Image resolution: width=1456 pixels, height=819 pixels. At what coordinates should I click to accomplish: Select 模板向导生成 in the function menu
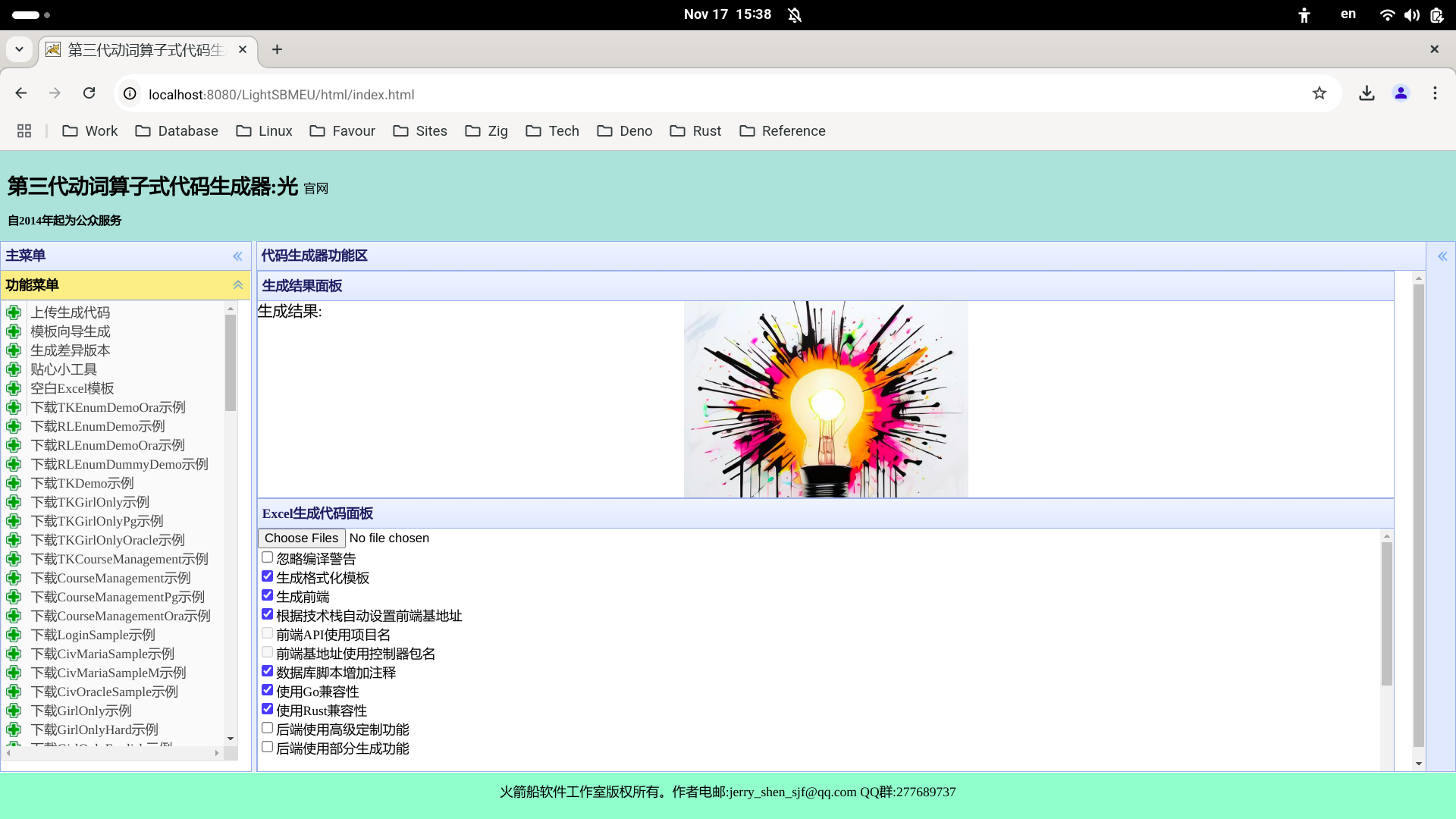click(x=70, y=331)
